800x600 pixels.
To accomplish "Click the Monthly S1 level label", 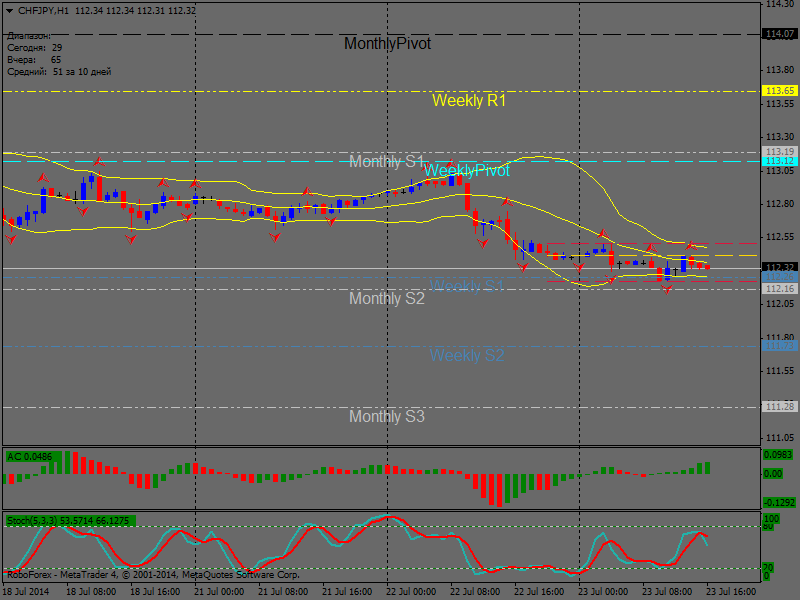I will (386, 162).
